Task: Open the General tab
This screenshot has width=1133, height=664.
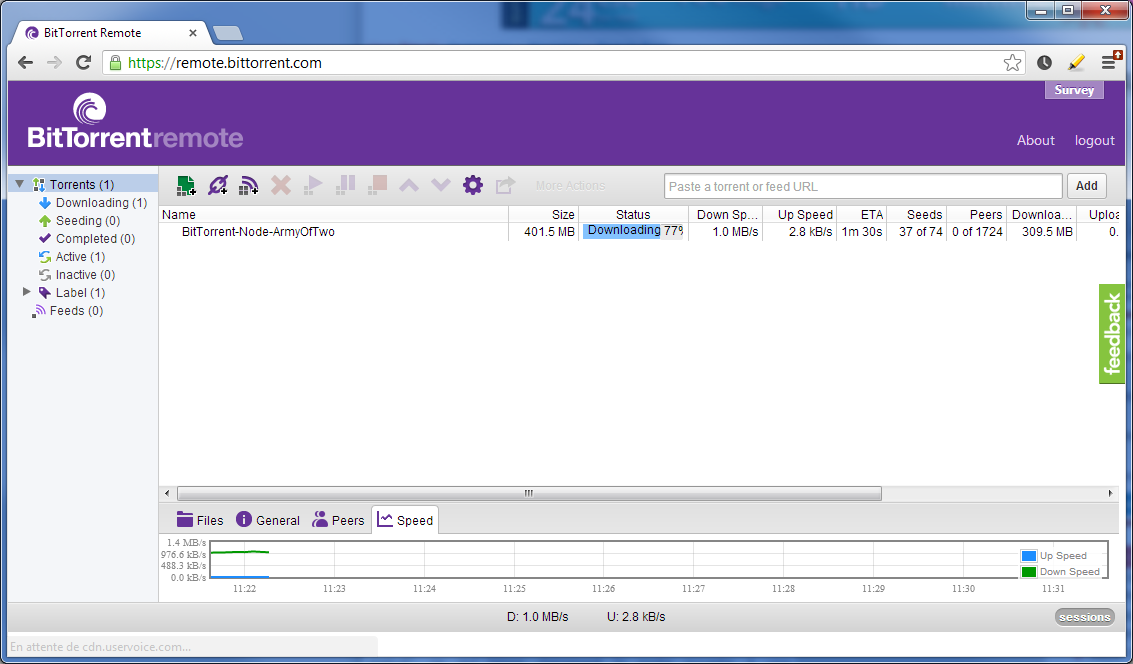Action: pos(267,520)
